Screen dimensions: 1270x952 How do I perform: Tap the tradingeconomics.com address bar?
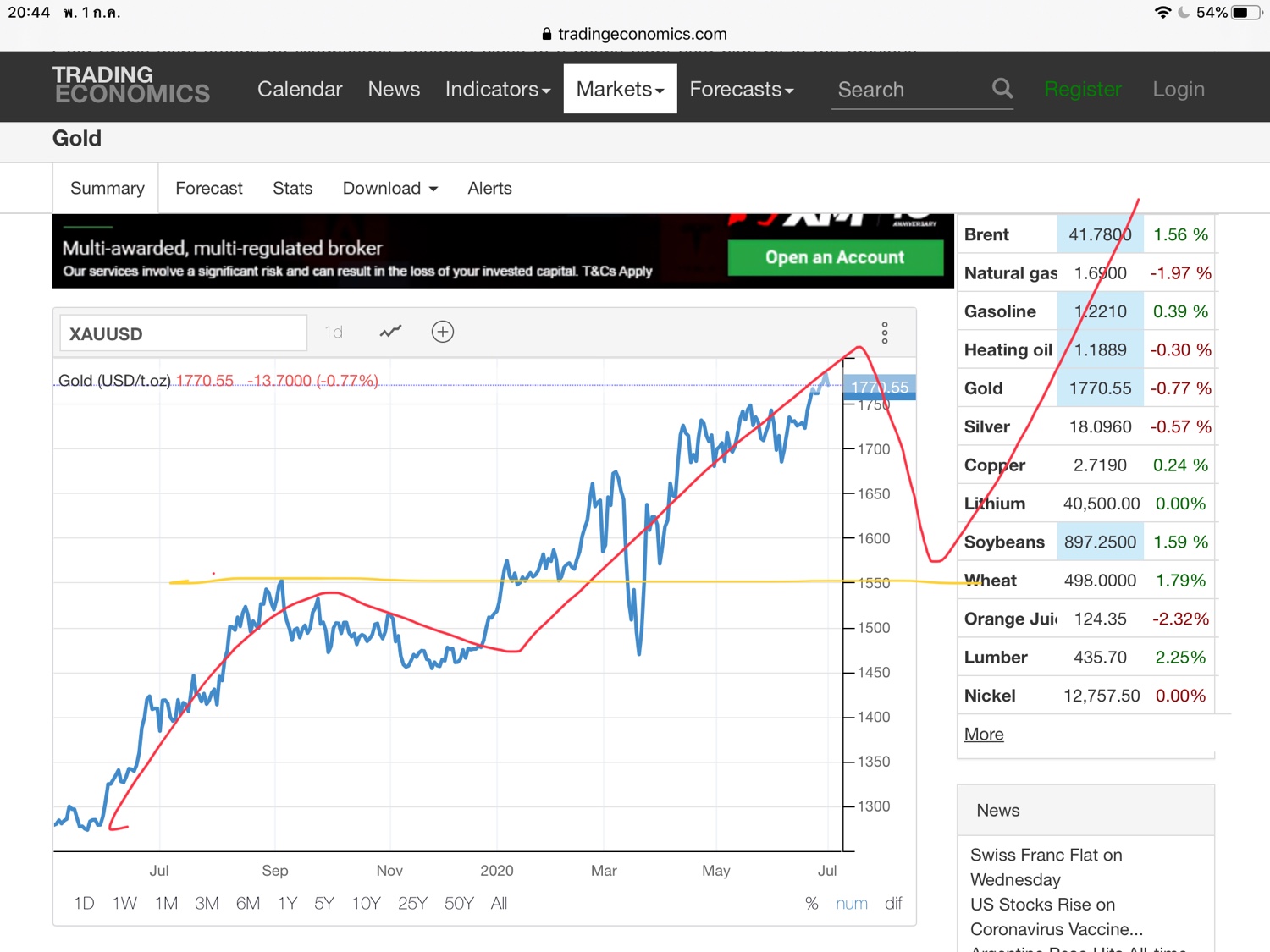click(x=634, y=34)
